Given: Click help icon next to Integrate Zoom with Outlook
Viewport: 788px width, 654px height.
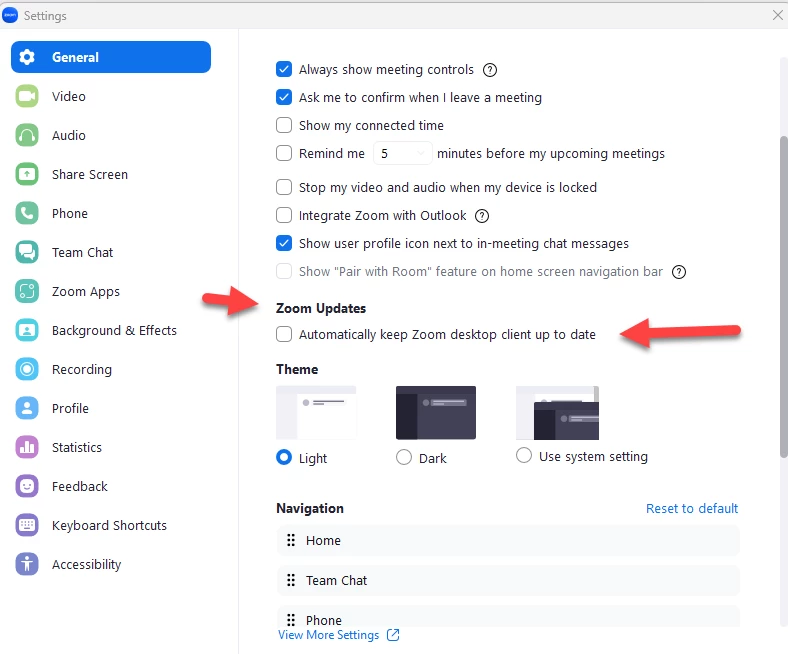Looking at the screenshot, I should click(x=482, y=216).
